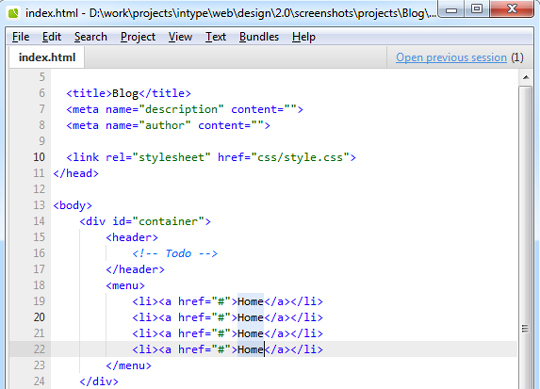Screen dimensions: 540x389
Task: Click Home on line 20
Action: coord(250,317)
